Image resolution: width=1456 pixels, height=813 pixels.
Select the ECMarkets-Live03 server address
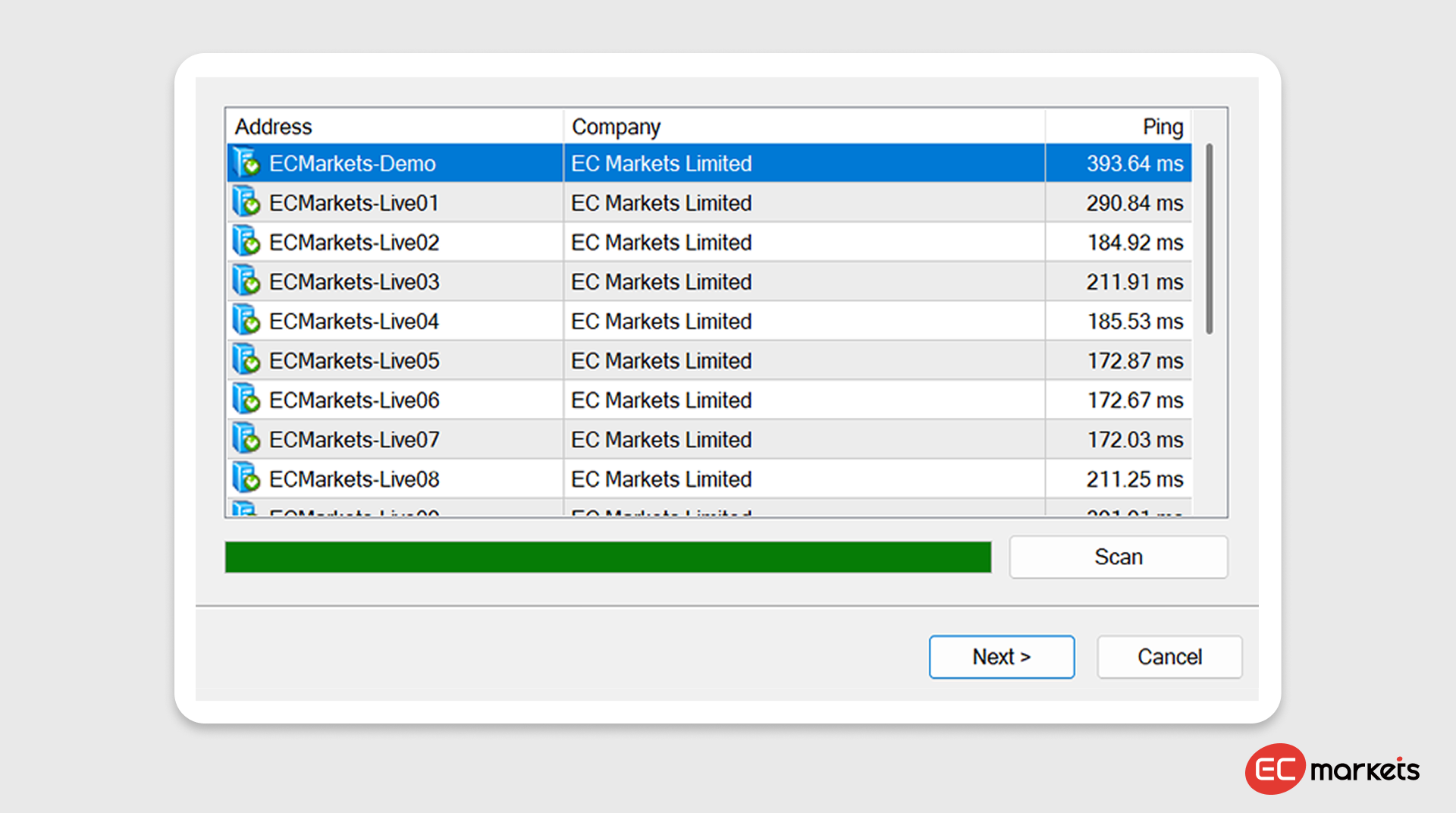point(354,282)
